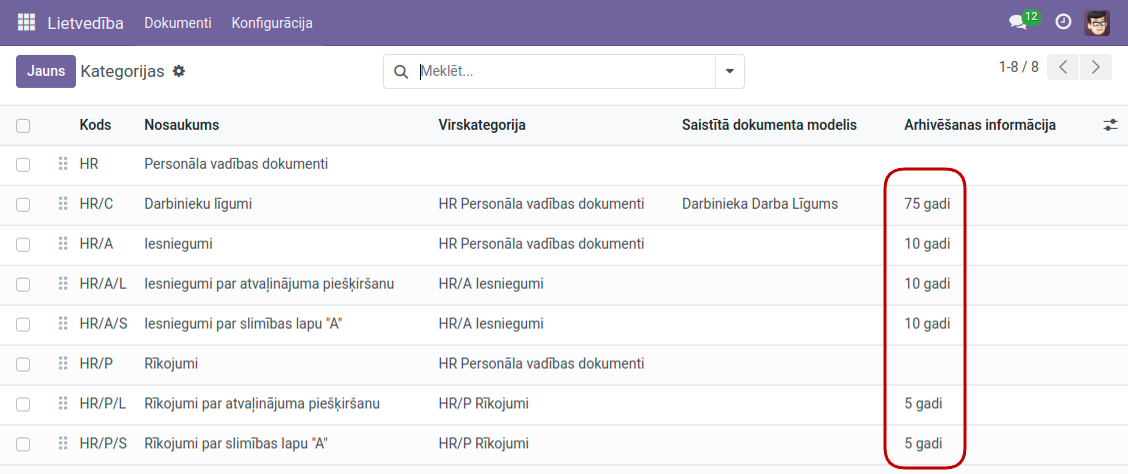Open the activities clock icon
This screenshot has width=1128, height=474.
[1063, 22]
